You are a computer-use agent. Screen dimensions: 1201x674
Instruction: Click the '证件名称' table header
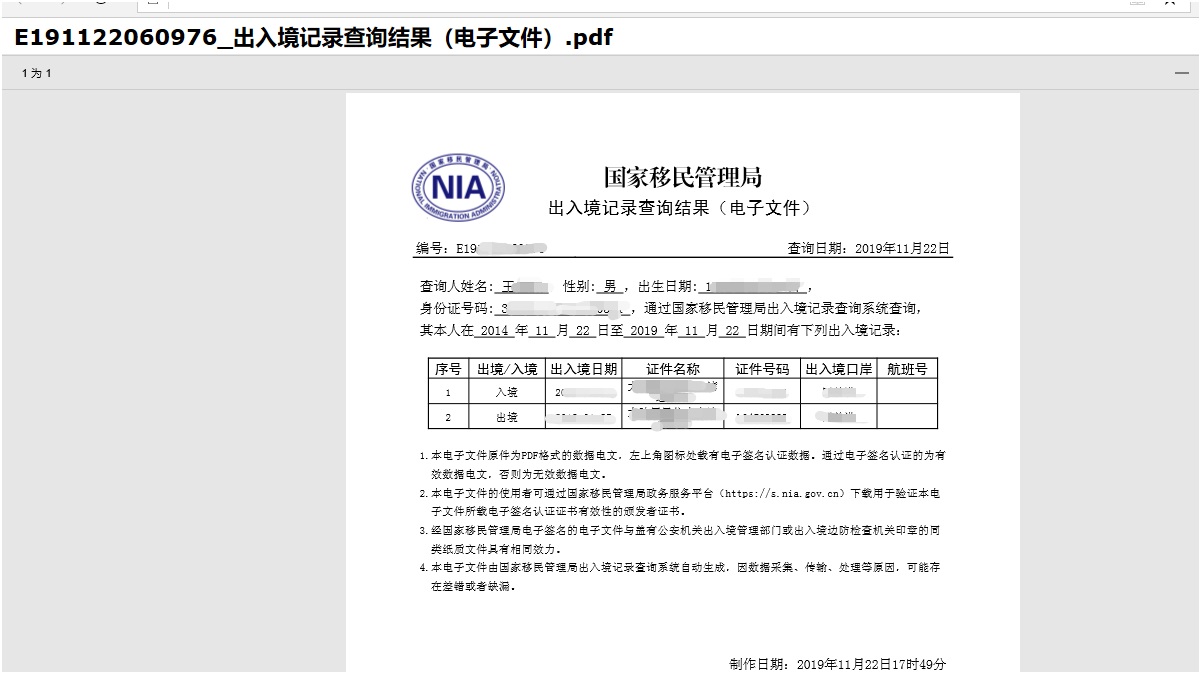pyautogui.click(x=673, y=368)
